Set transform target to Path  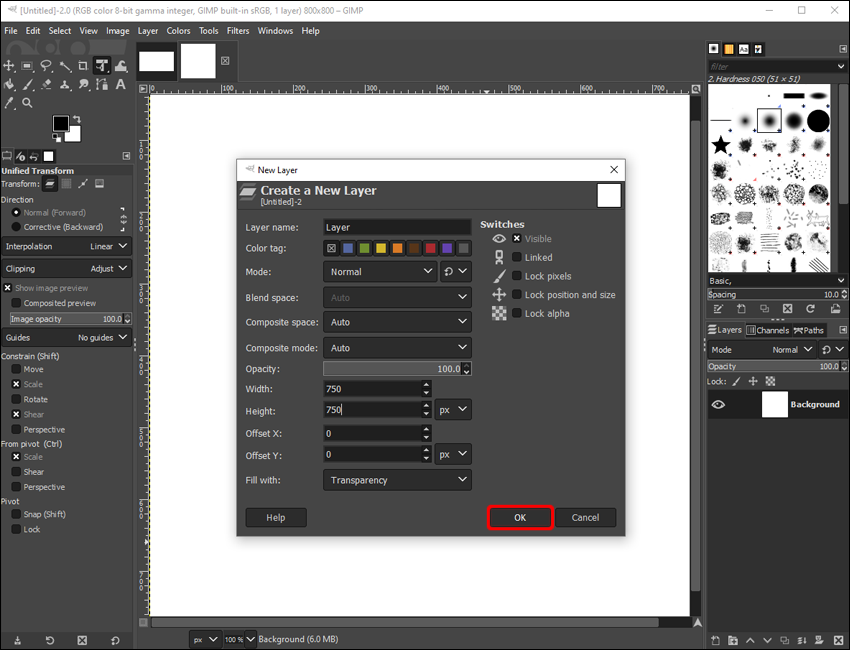(83, 184)
